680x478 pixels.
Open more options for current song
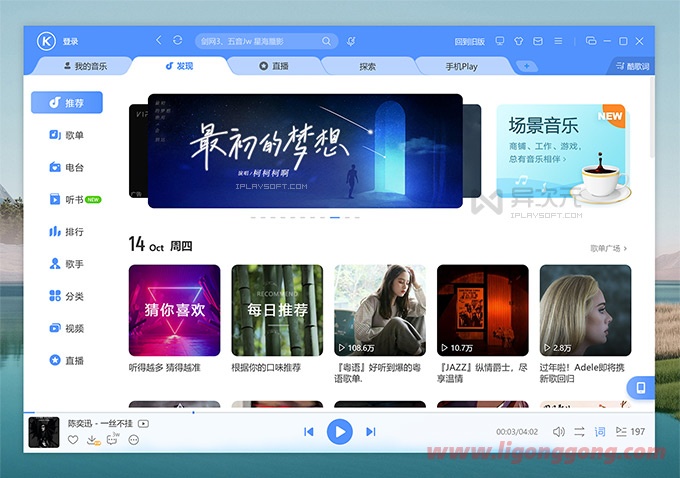click(134, 440)
